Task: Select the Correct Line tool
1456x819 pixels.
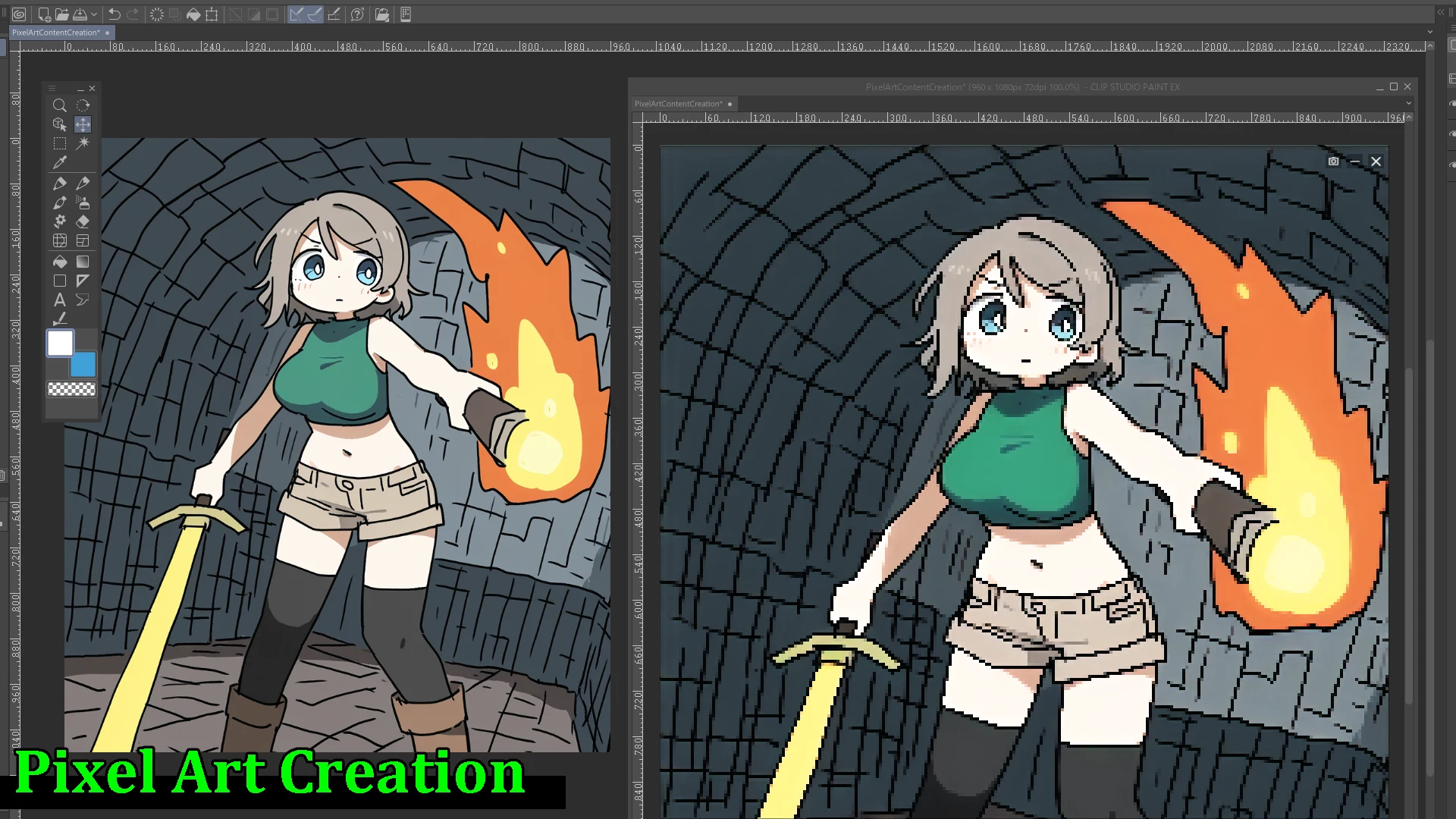Action: (x=59, y=318)
